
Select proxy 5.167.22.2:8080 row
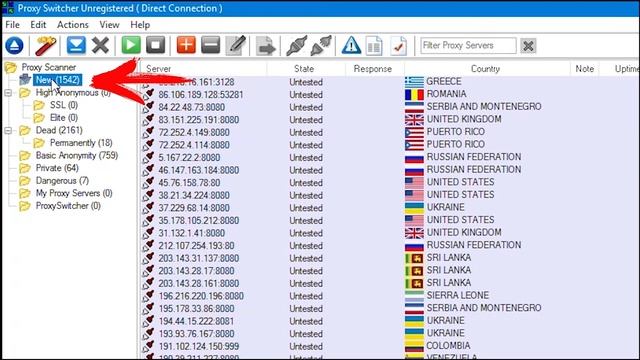pyautogui.click(x=390, y=158)
